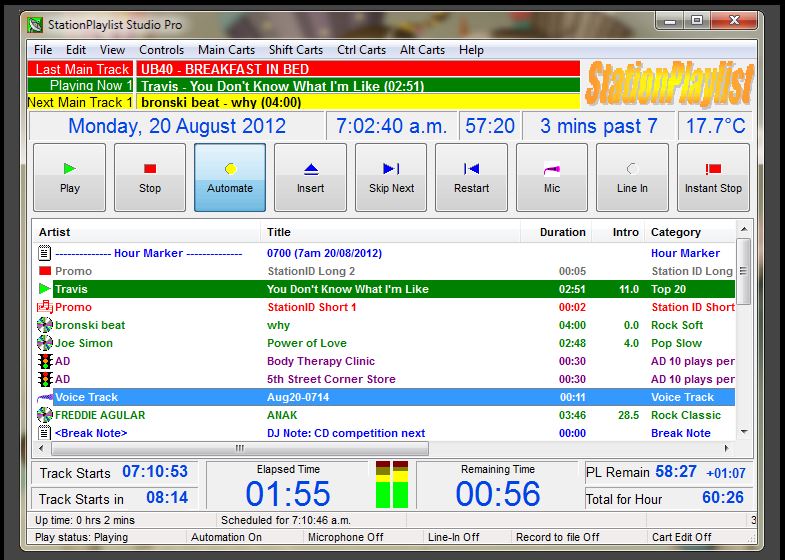Click the Duration column header

click(x=562, y=232)
